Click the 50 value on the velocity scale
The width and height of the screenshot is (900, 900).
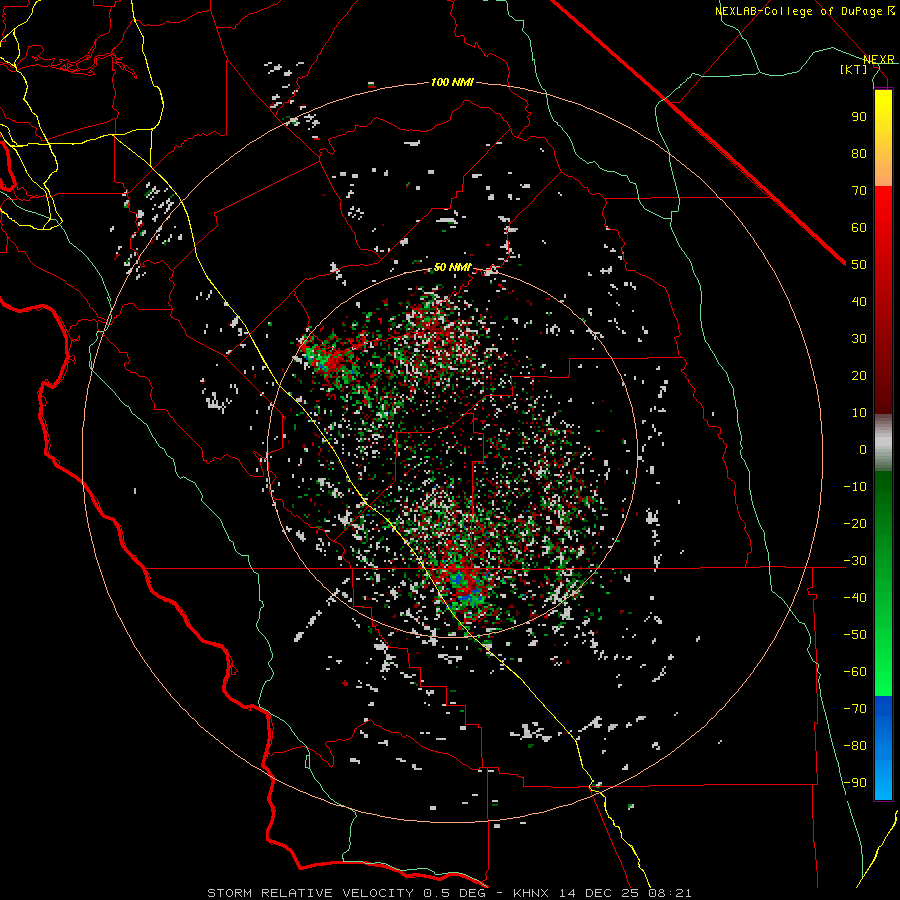point(859,265)
